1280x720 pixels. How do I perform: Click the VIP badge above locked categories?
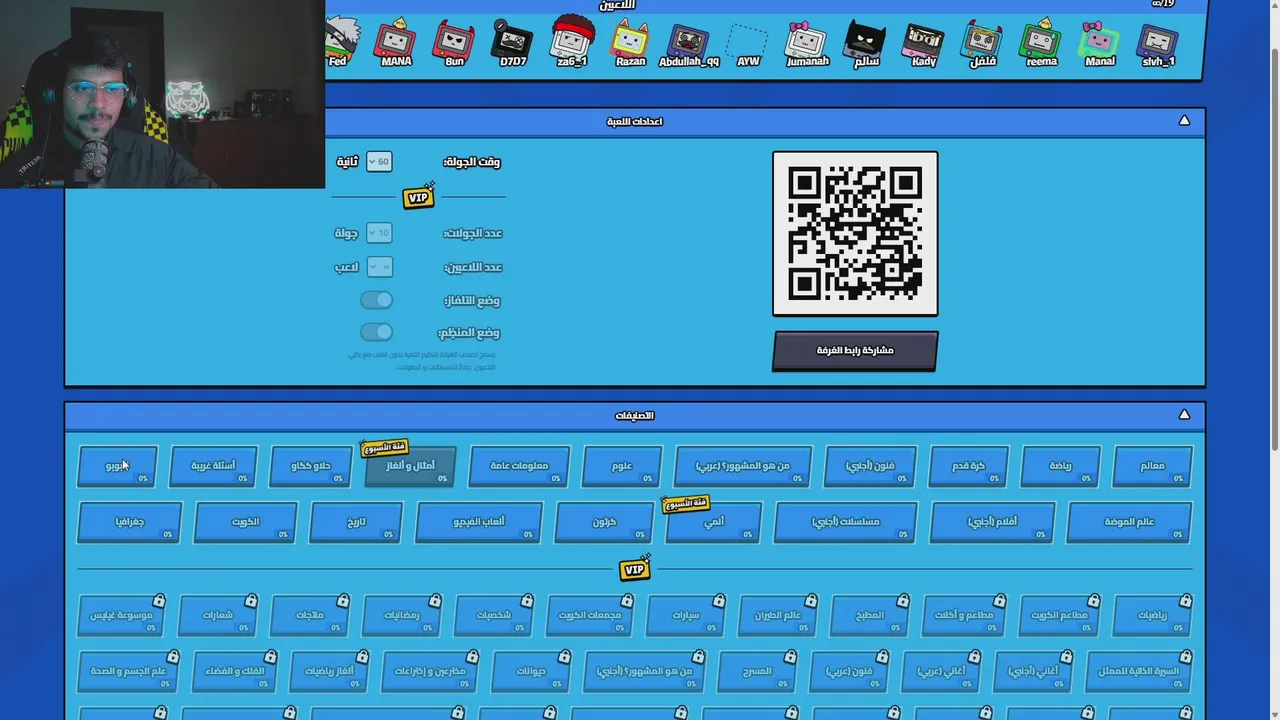coord(635,568)
